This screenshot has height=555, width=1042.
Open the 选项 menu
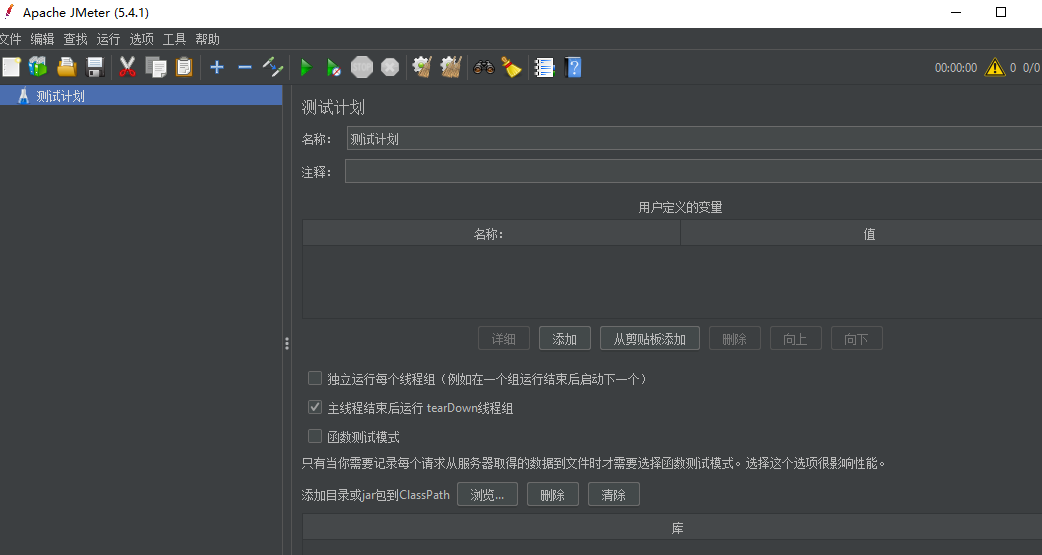(142, 39)
